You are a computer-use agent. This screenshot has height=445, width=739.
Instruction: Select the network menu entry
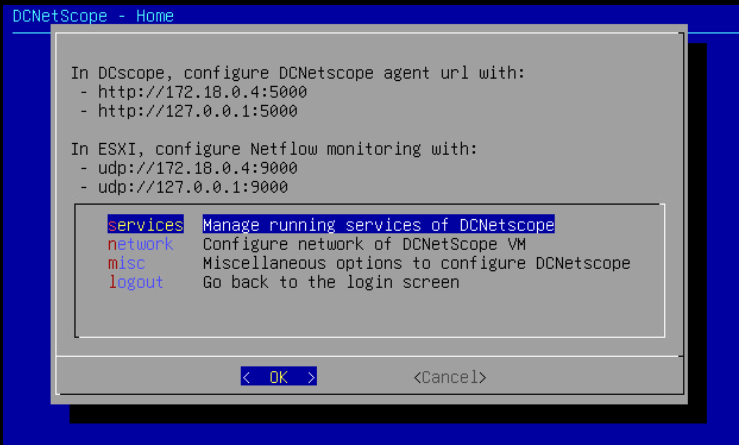point(140,244)
